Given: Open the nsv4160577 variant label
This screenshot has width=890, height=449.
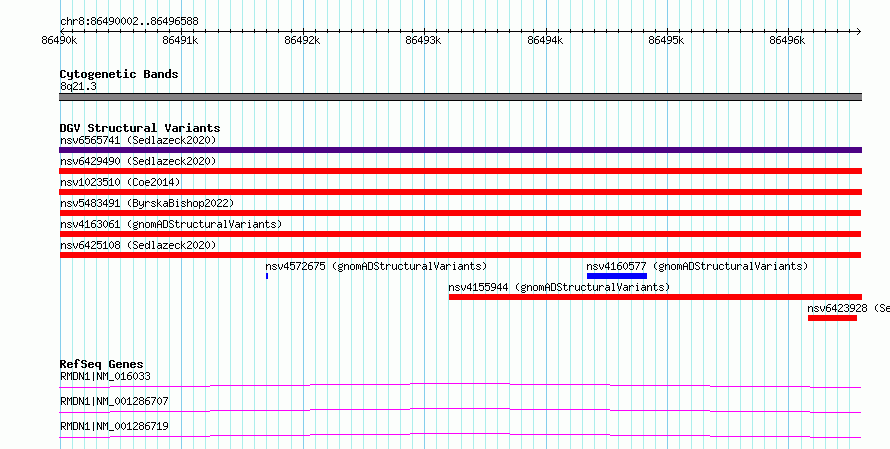Looking at the screenshot, I should [x=697, y=266].
